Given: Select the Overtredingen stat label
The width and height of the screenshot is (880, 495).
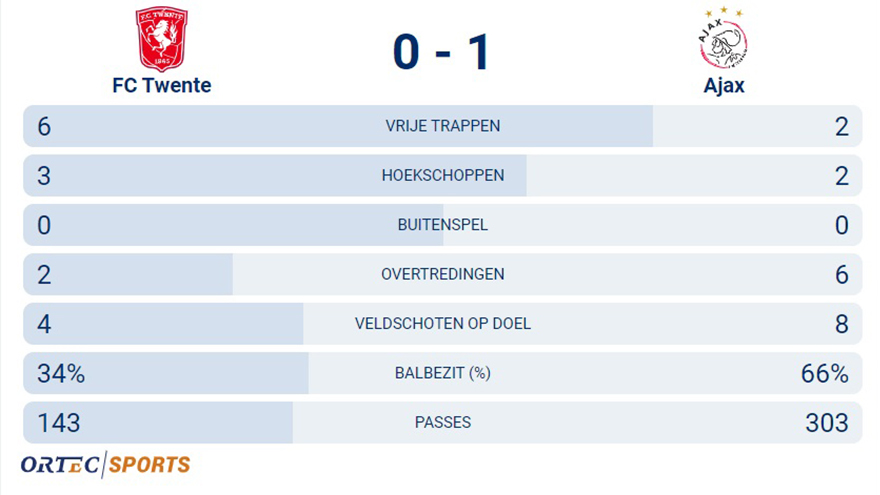Looking at the screenshot, I should coord(442,274).
